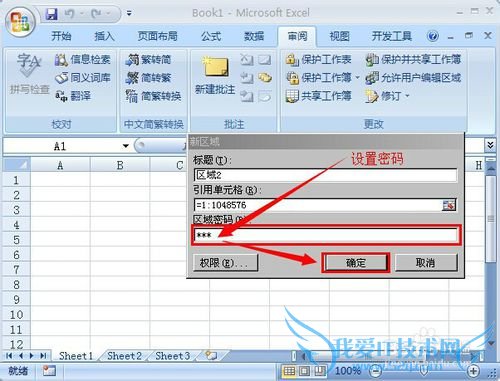Go to previous comment icon
500x381 pixels.
tap(247, 78)
